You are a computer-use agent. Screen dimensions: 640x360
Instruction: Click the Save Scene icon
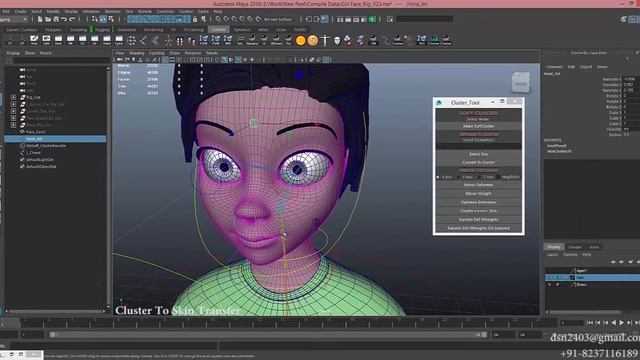point(56,19)
